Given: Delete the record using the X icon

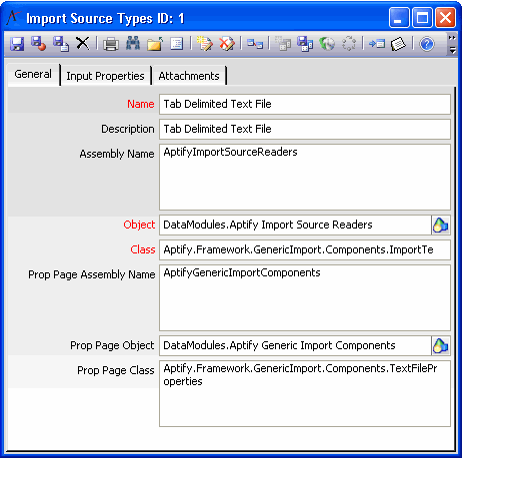Looking at the screenshot, I should coord(83,44).
